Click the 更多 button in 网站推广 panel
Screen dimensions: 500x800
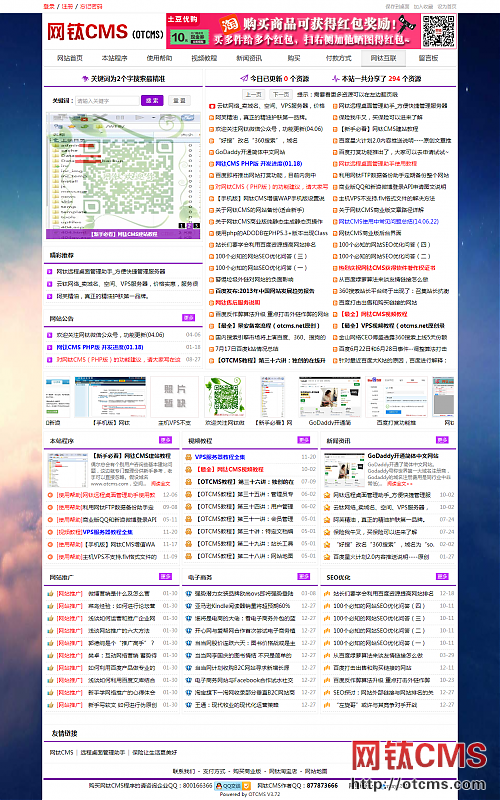[x=165, y=577]
